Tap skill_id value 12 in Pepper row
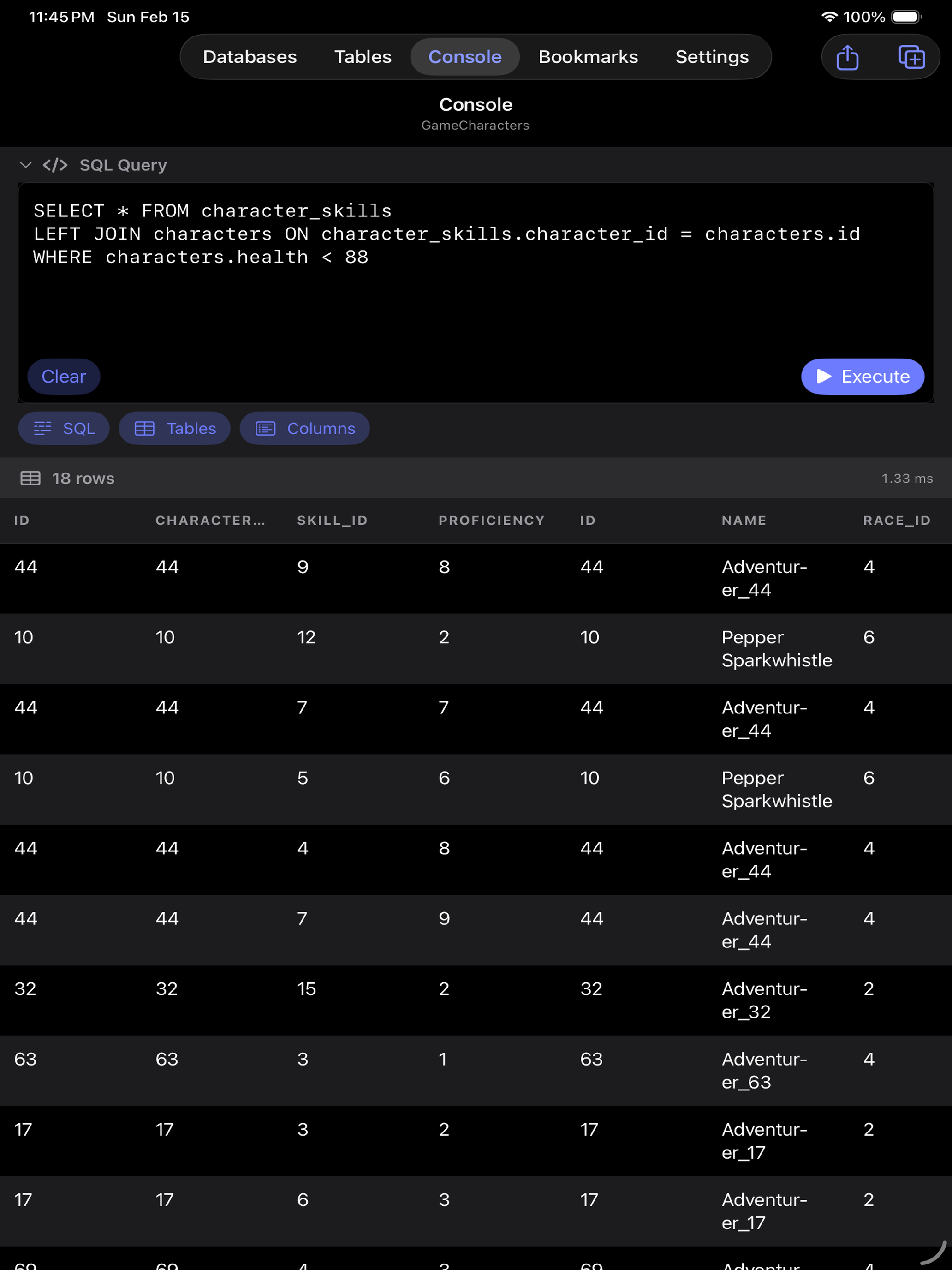This screenshot has height=1270, width=952. (x=306, y=637)
